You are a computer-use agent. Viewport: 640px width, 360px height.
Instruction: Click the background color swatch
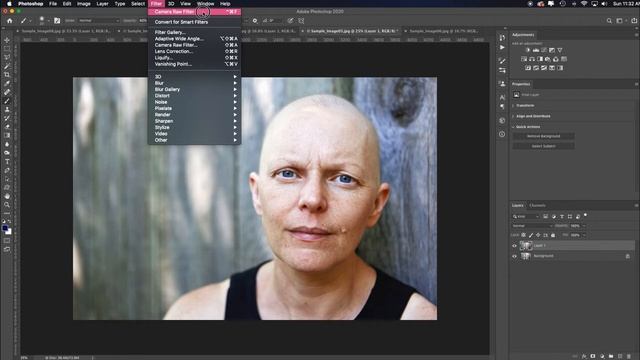[9, 231]
